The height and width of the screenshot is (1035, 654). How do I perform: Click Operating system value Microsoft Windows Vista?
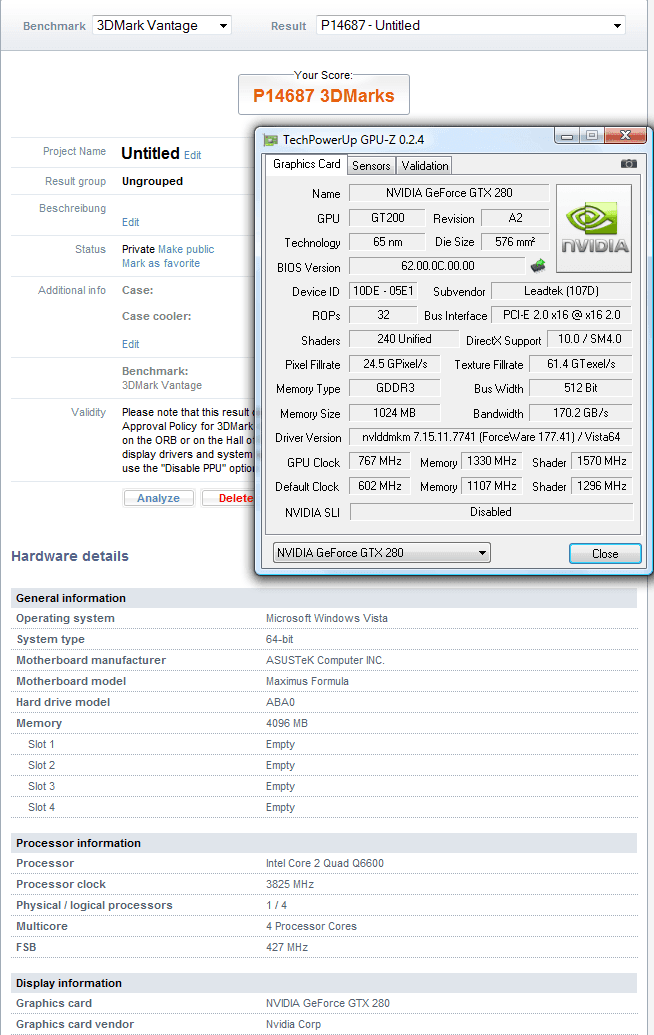coord(327,618)
